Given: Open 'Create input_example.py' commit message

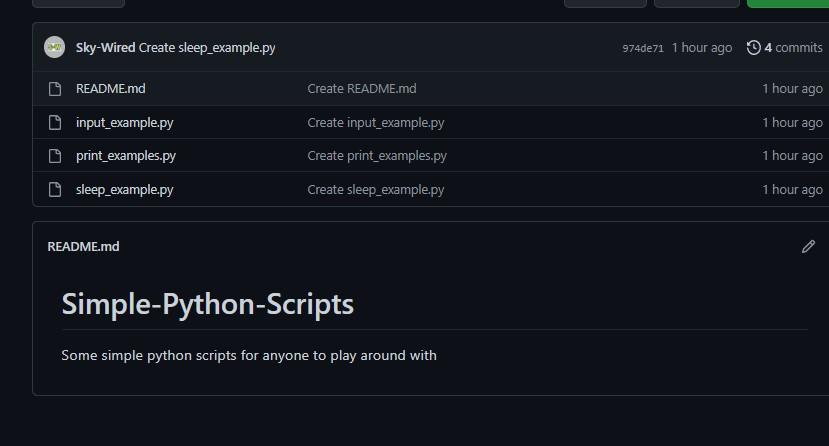Looking at the screenshot, I should [x=375, y=123].
